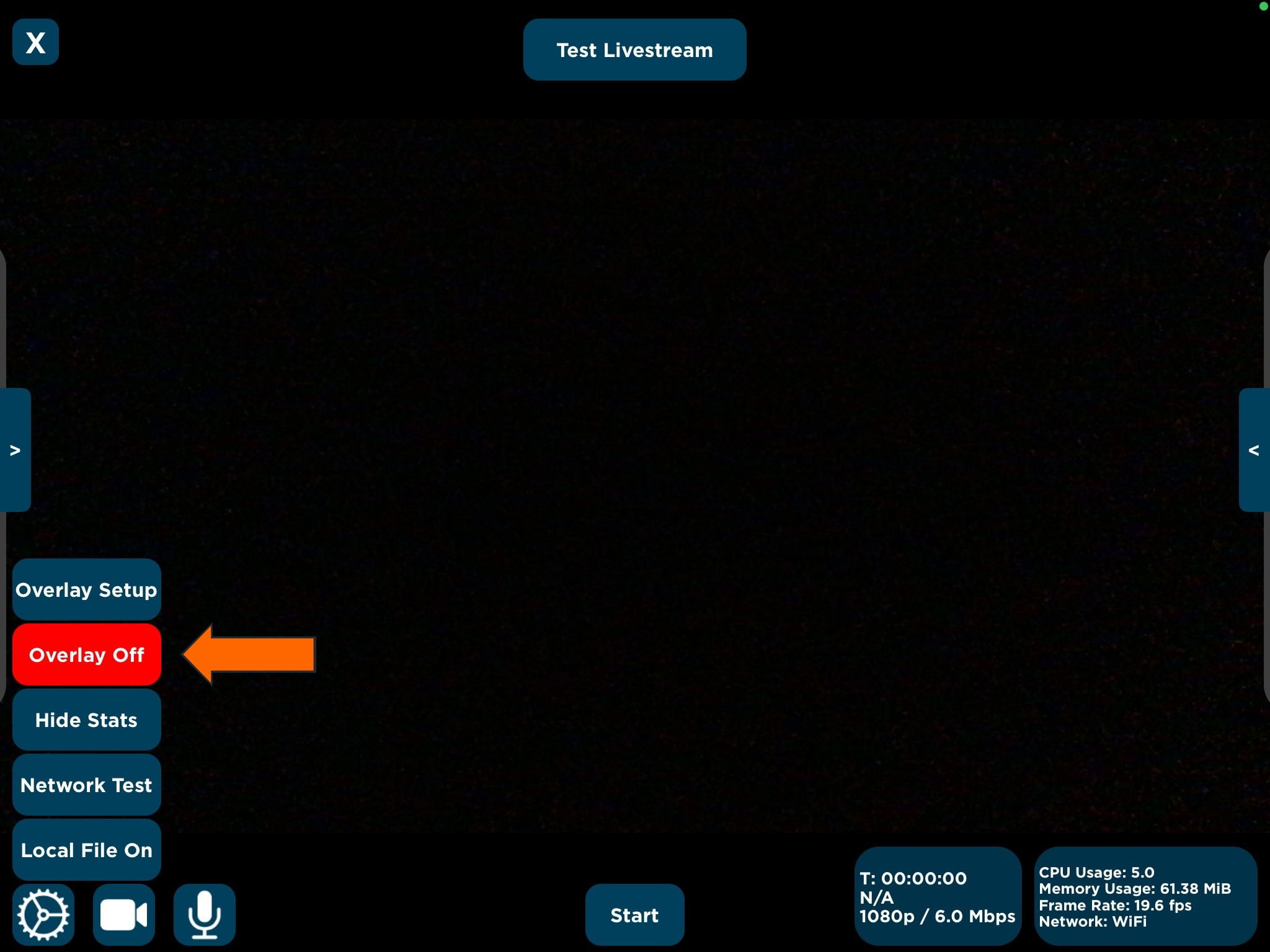Tap the video camera icon
Screen dimensions: 1270x952
(124, 915)
